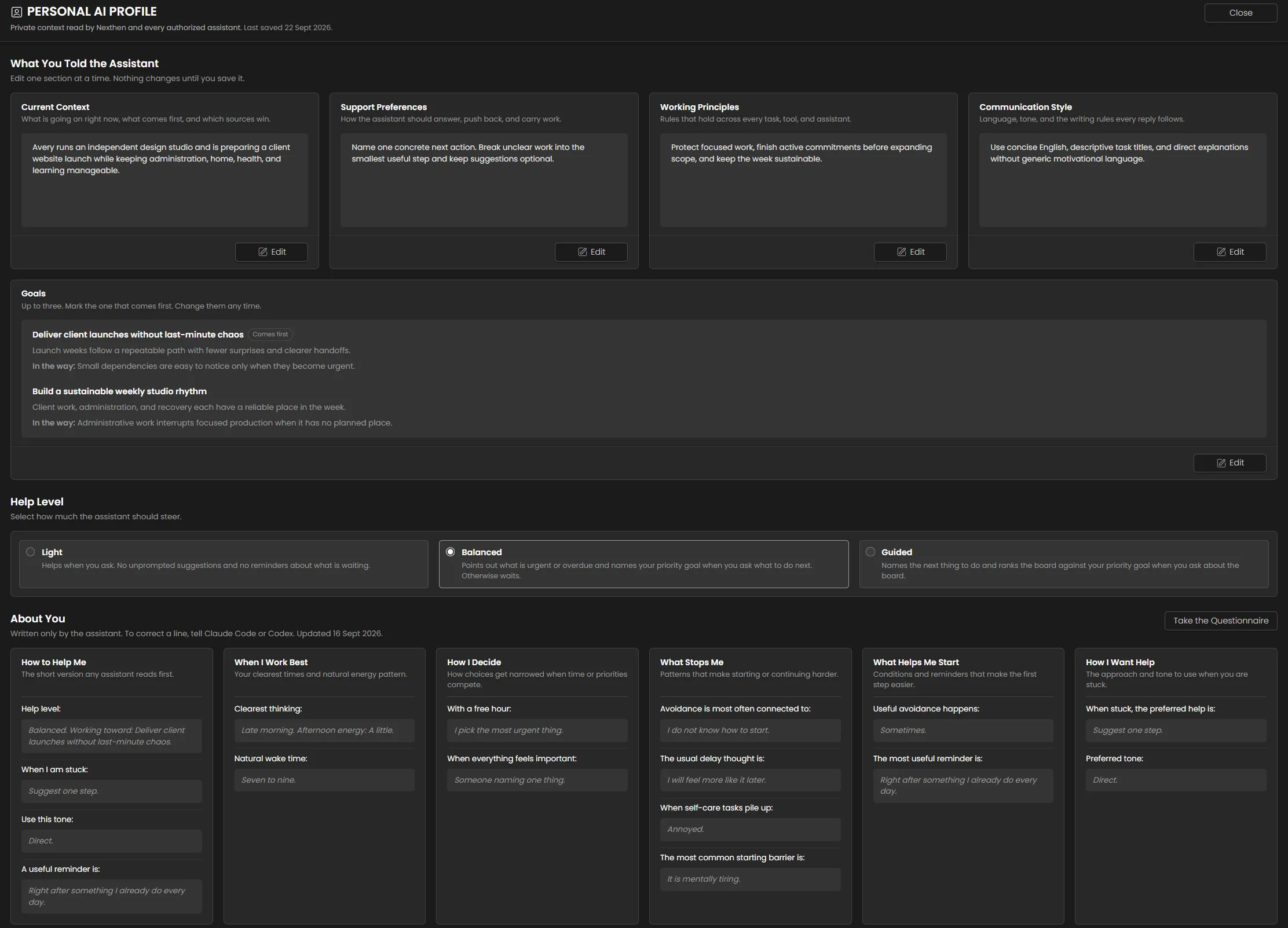The height and width of the screenshot is (928, 1288).
Task: Click the pencil icon in Support Preferences Edit
Action: pos(583,252)
